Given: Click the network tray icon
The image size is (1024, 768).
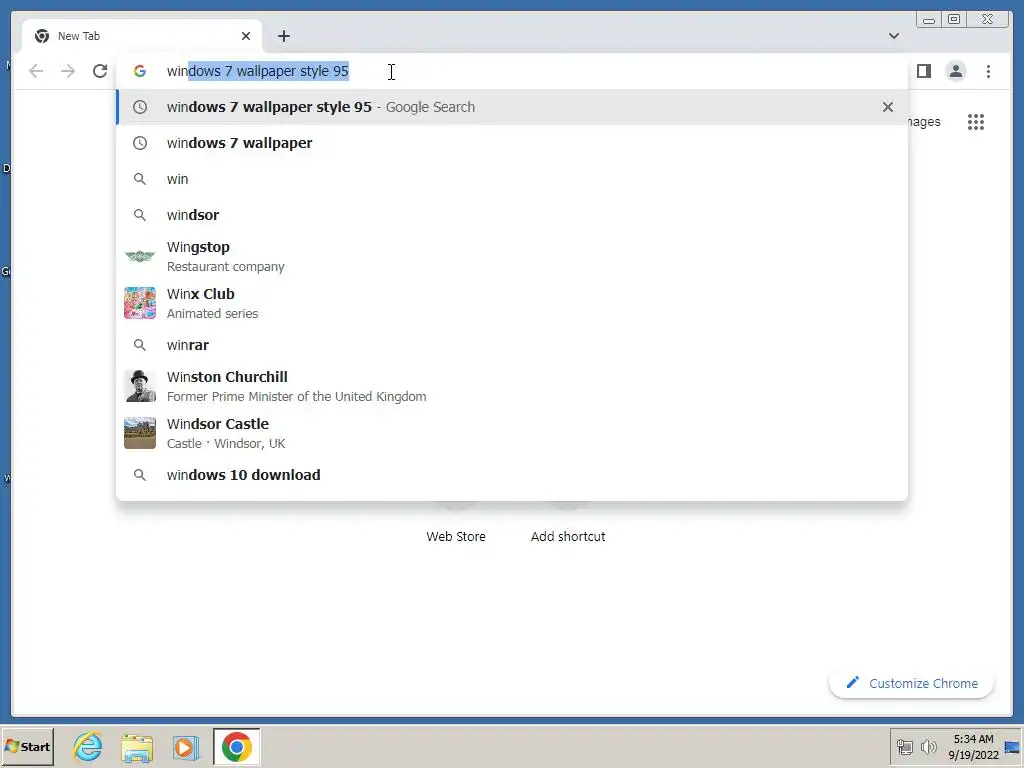Looking at the screenshot, I should pyautogui.click(x=904, y=746).
